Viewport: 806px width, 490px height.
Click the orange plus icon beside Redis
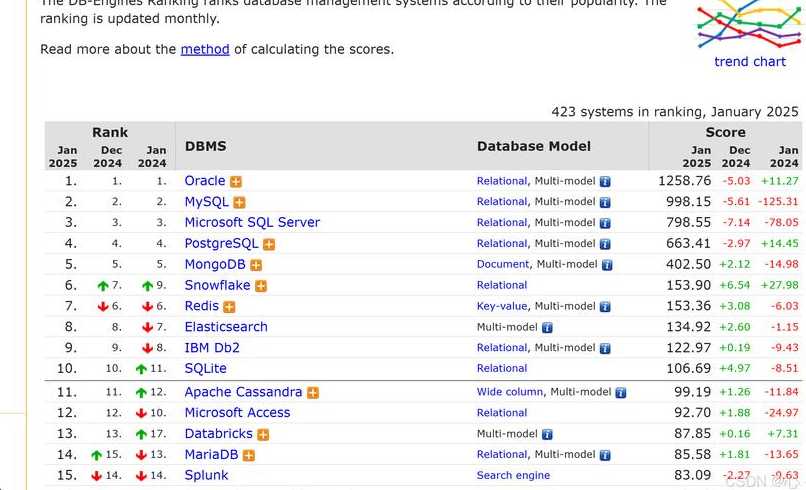(x=229, y=307)
